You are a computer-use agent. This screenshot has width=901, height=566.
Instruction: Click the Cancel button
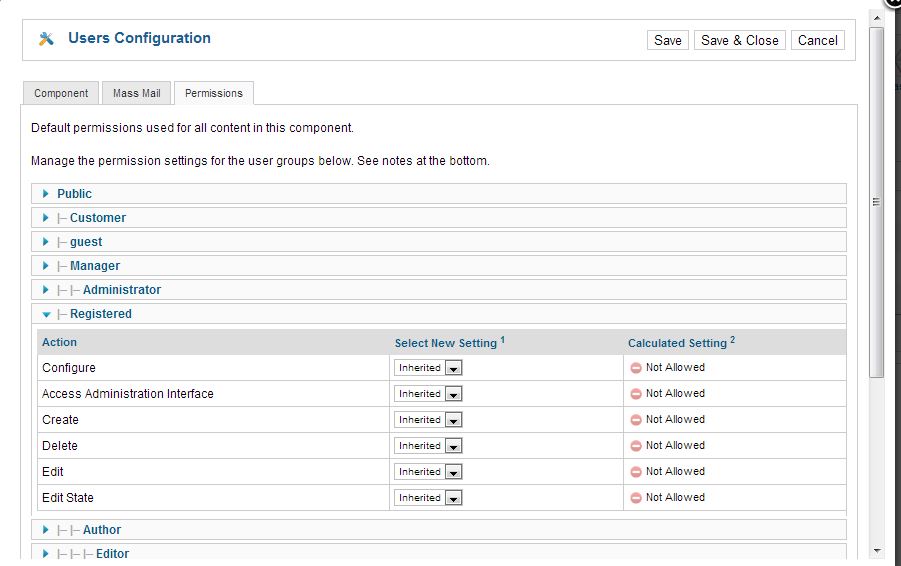pyautogui.click(x=818, y=40)
